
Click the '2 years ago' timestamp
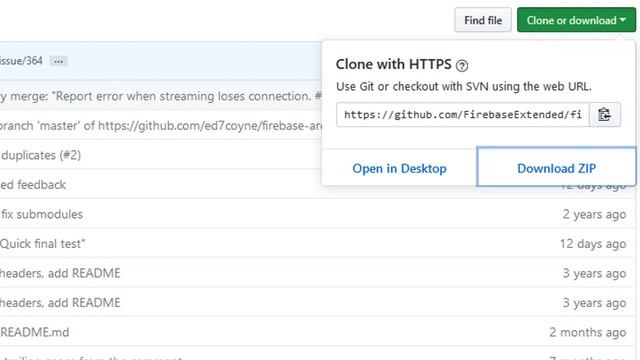(x=594, y=214)
